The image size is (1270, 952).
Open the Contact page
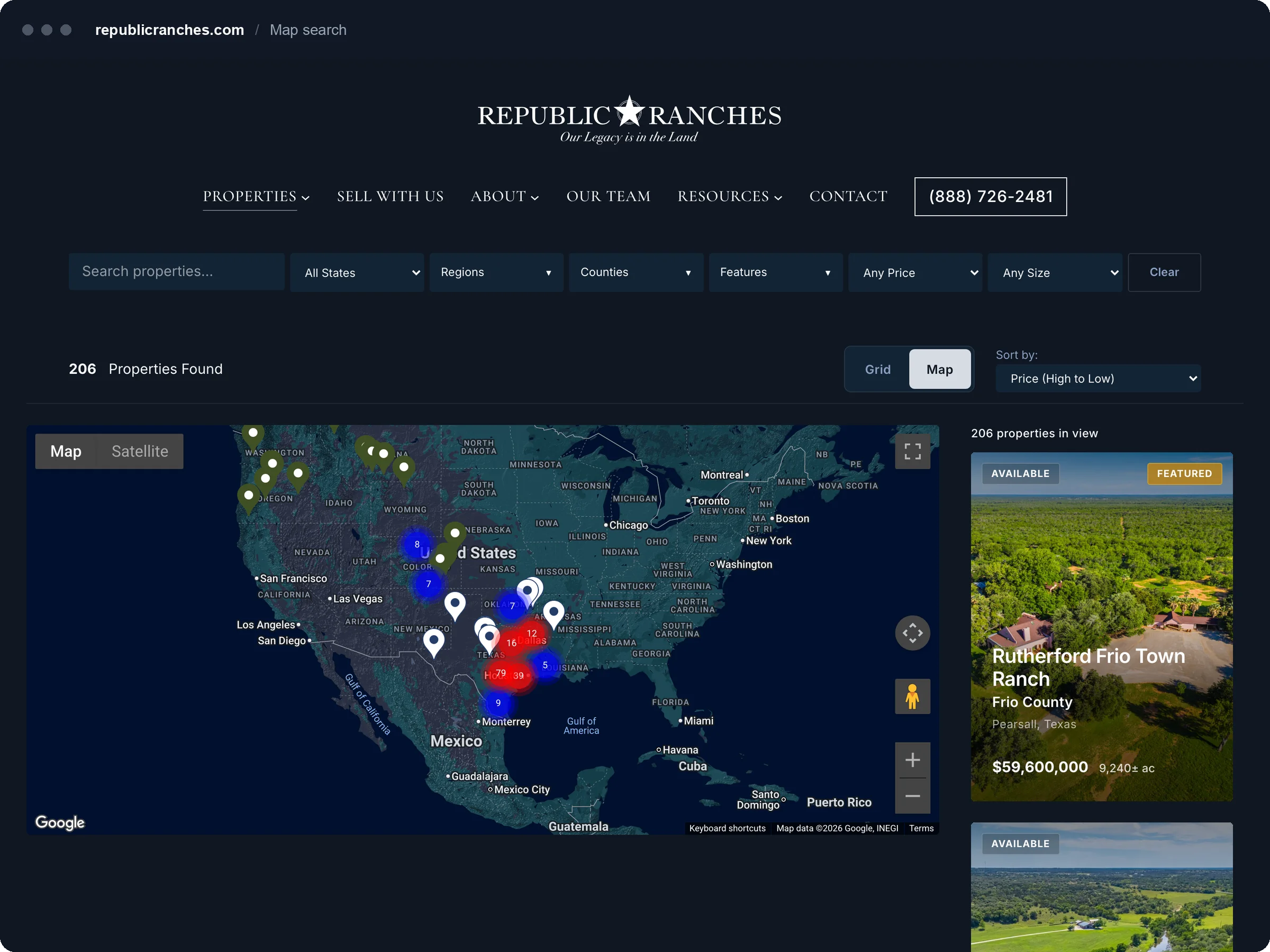(x=848, y=196)
